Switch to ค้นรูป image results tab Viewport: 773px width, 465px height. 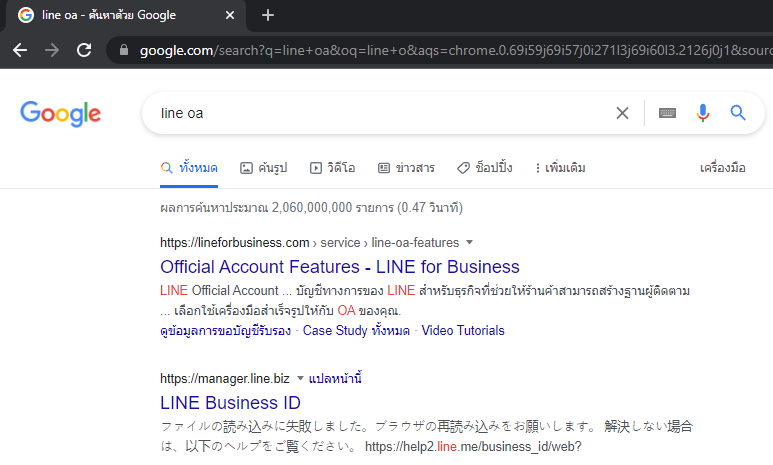point(263,168)
